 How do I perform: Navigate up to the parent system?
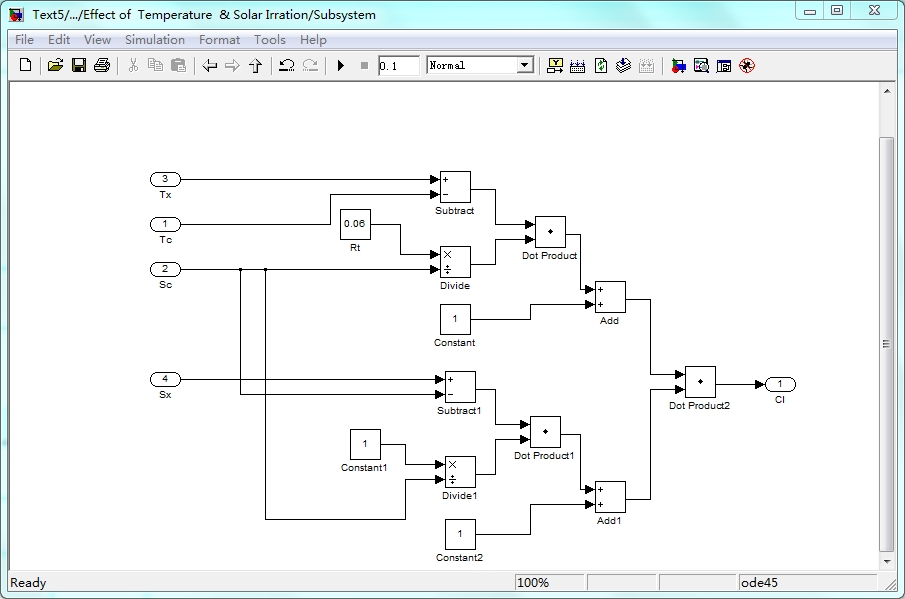point(255,65)
